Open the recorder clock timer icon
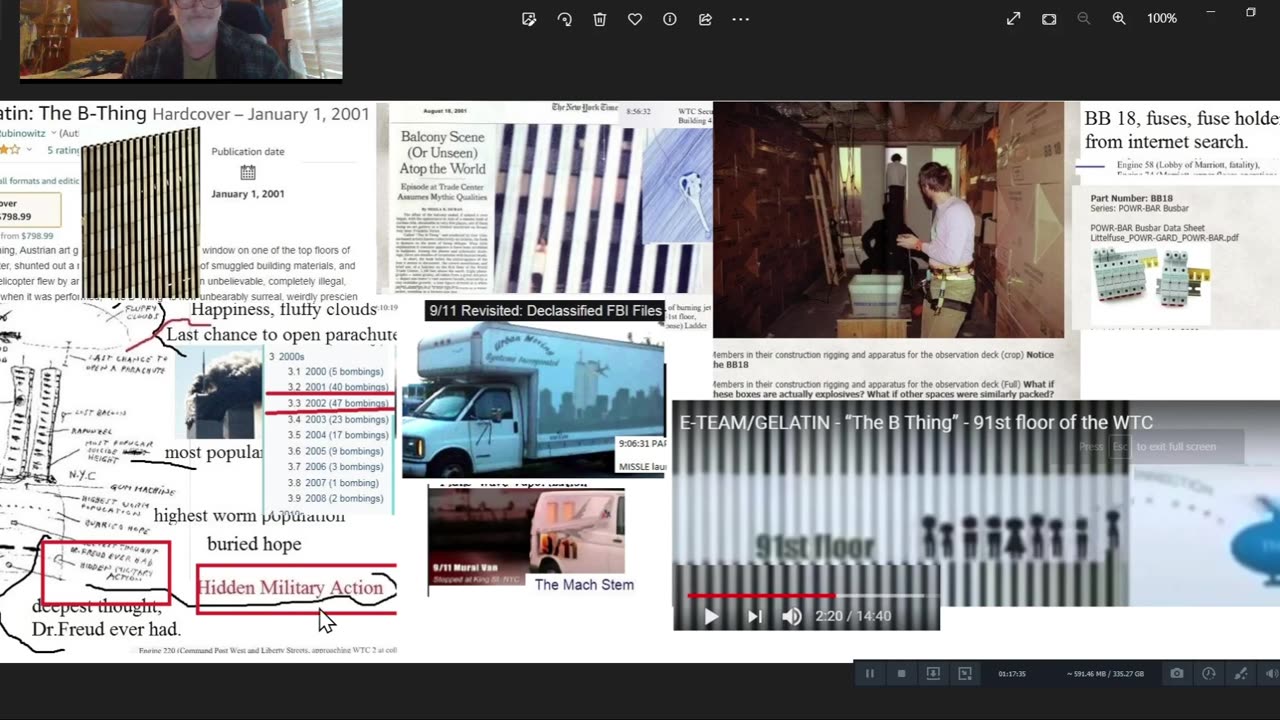Image resolution: width=1280 pixels, height=720 pixels. [x=1209, y=674]
